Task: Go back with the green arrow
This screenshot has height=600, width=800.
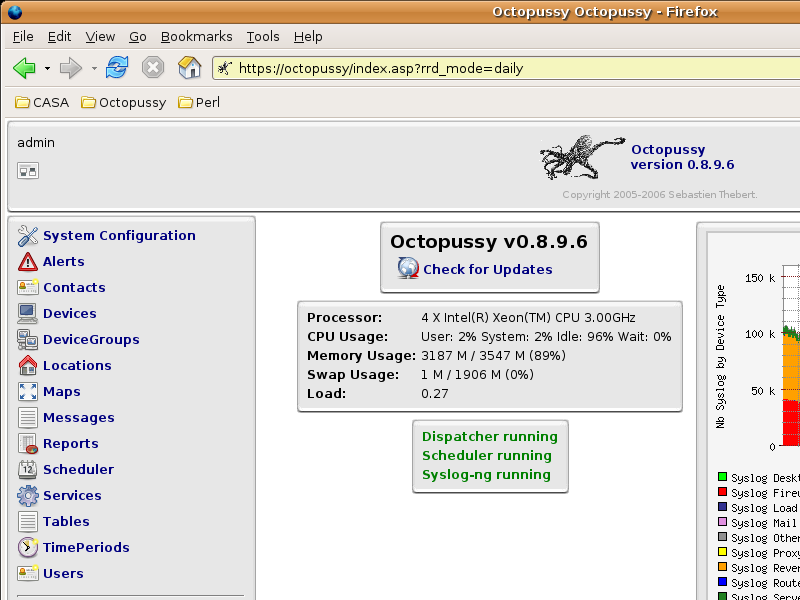Action: click(x=24, y=68)
